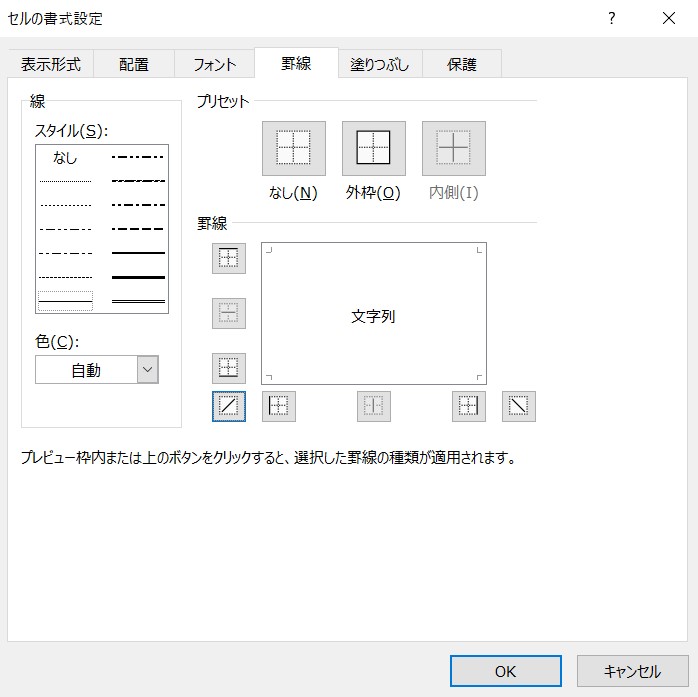Select the thin solid line style

pyautogui.click(x=65, y=301)
